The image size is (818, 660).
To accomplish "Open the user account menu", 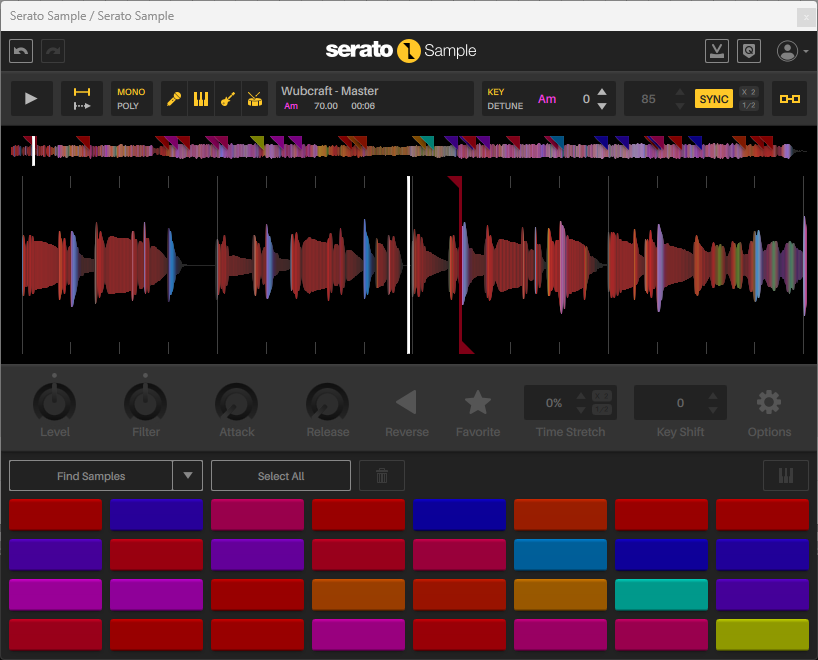I will pos(792,51).
